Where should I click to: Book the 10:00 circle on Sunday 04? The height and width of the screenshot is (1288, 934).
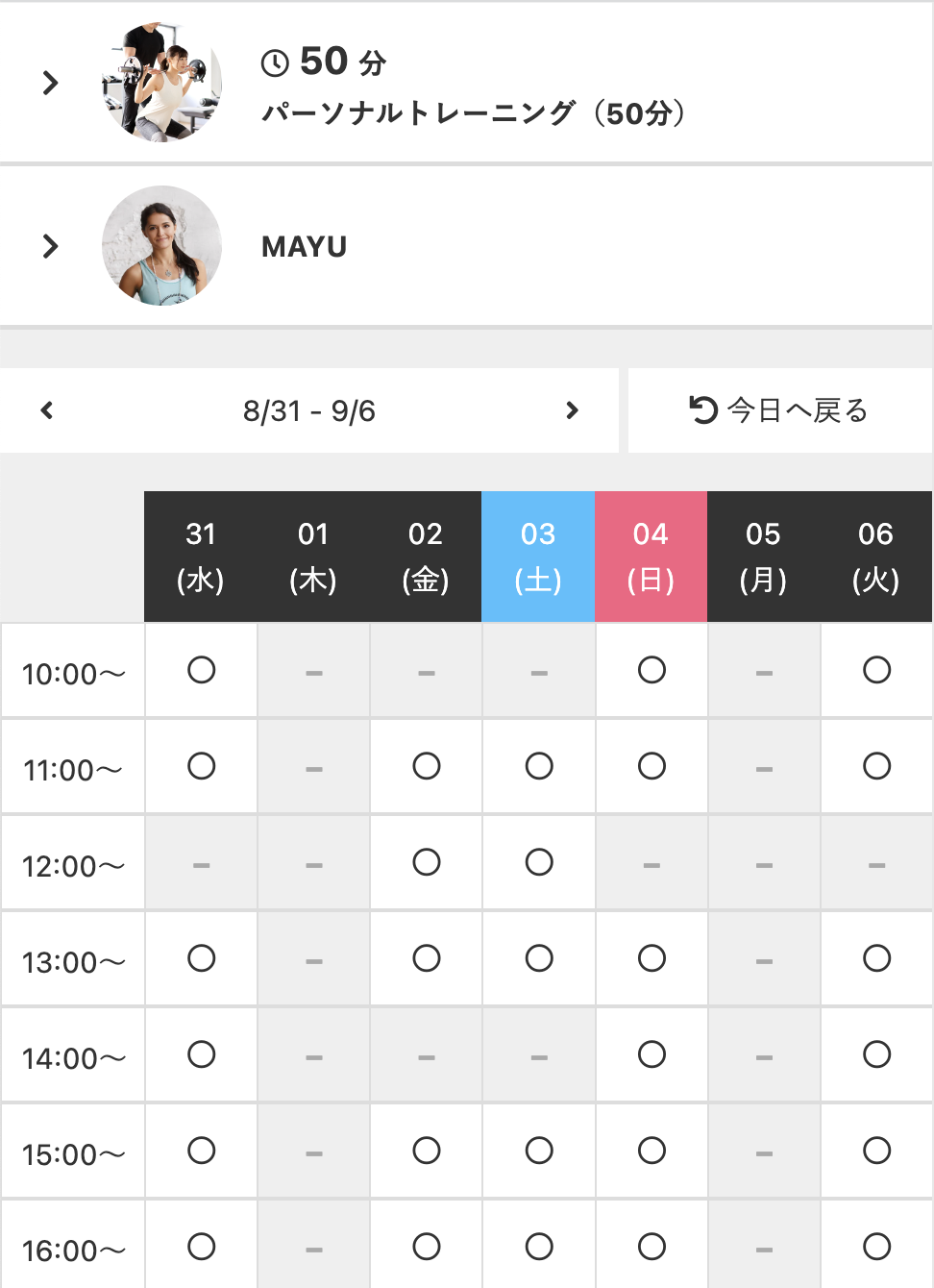pyautogui.click(x=651, y=670)
